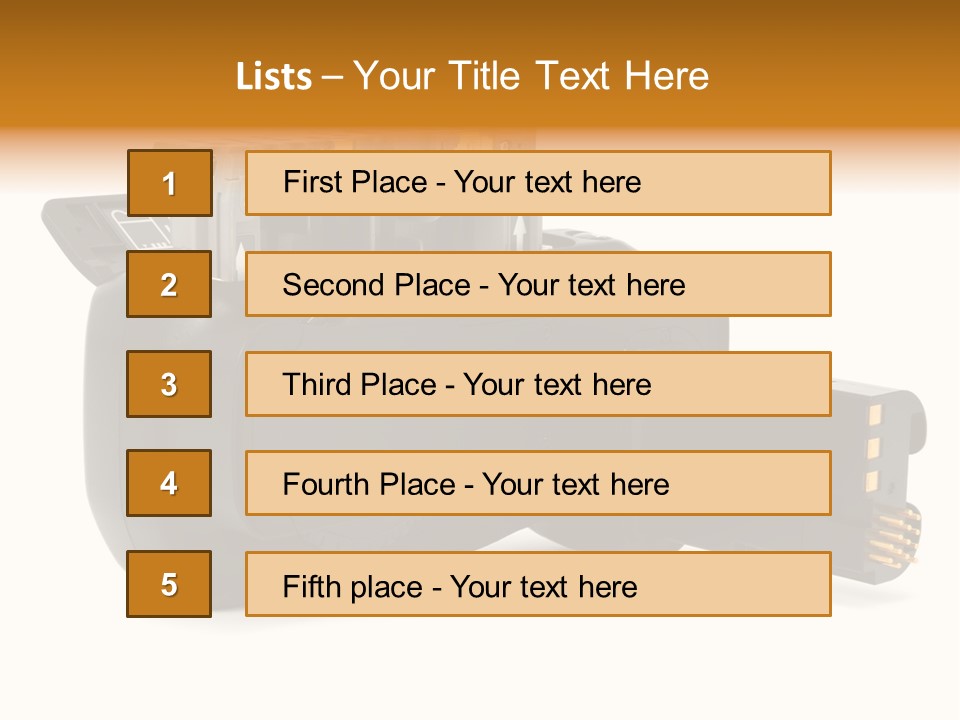Click the "Second Place - Your text here" bar
Image resolution: width=960 pixels, height=720 pixels.
(x=538, y=284)
